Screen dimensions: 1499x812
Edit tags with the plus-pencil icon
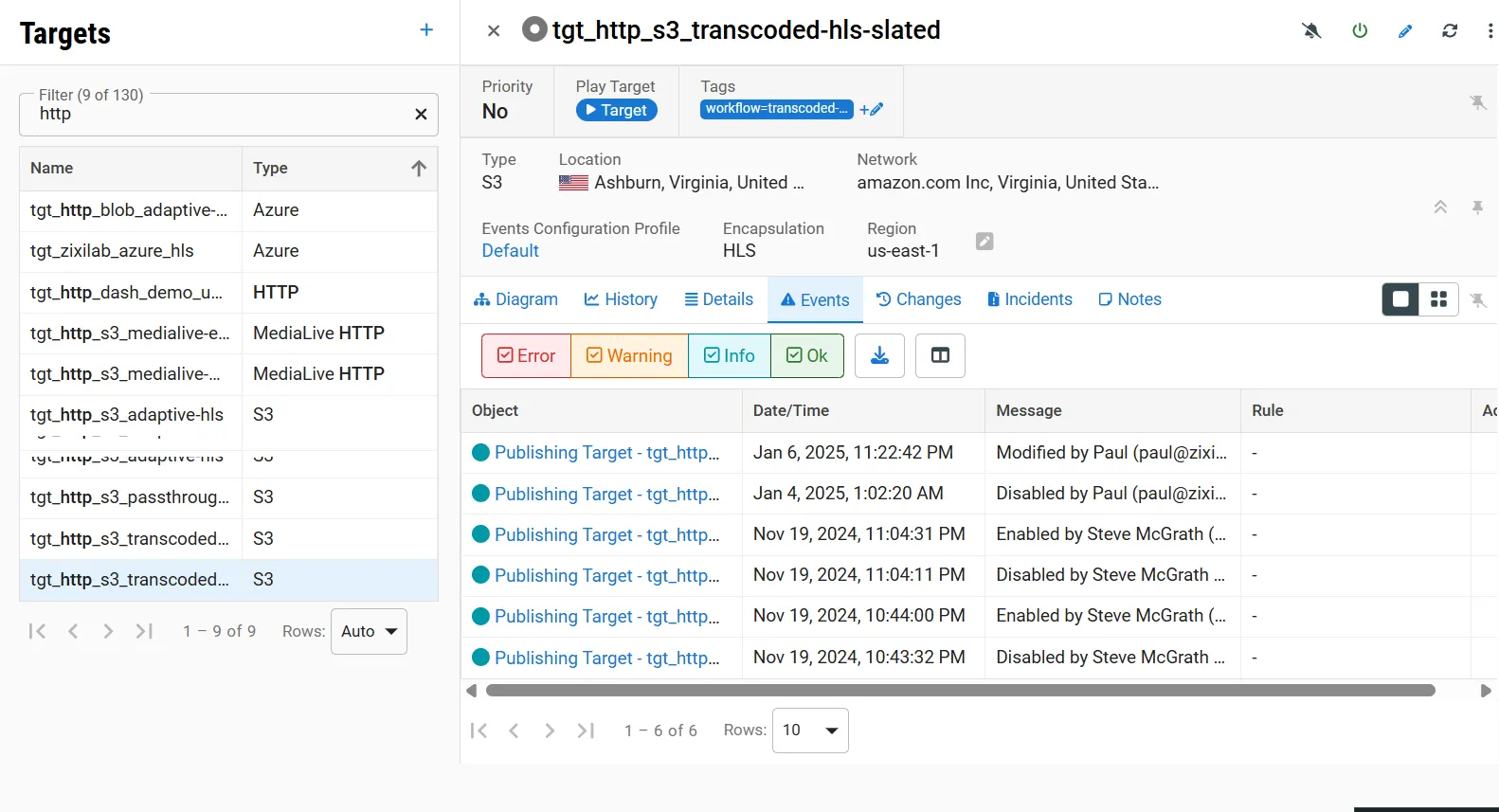(872, 110)
